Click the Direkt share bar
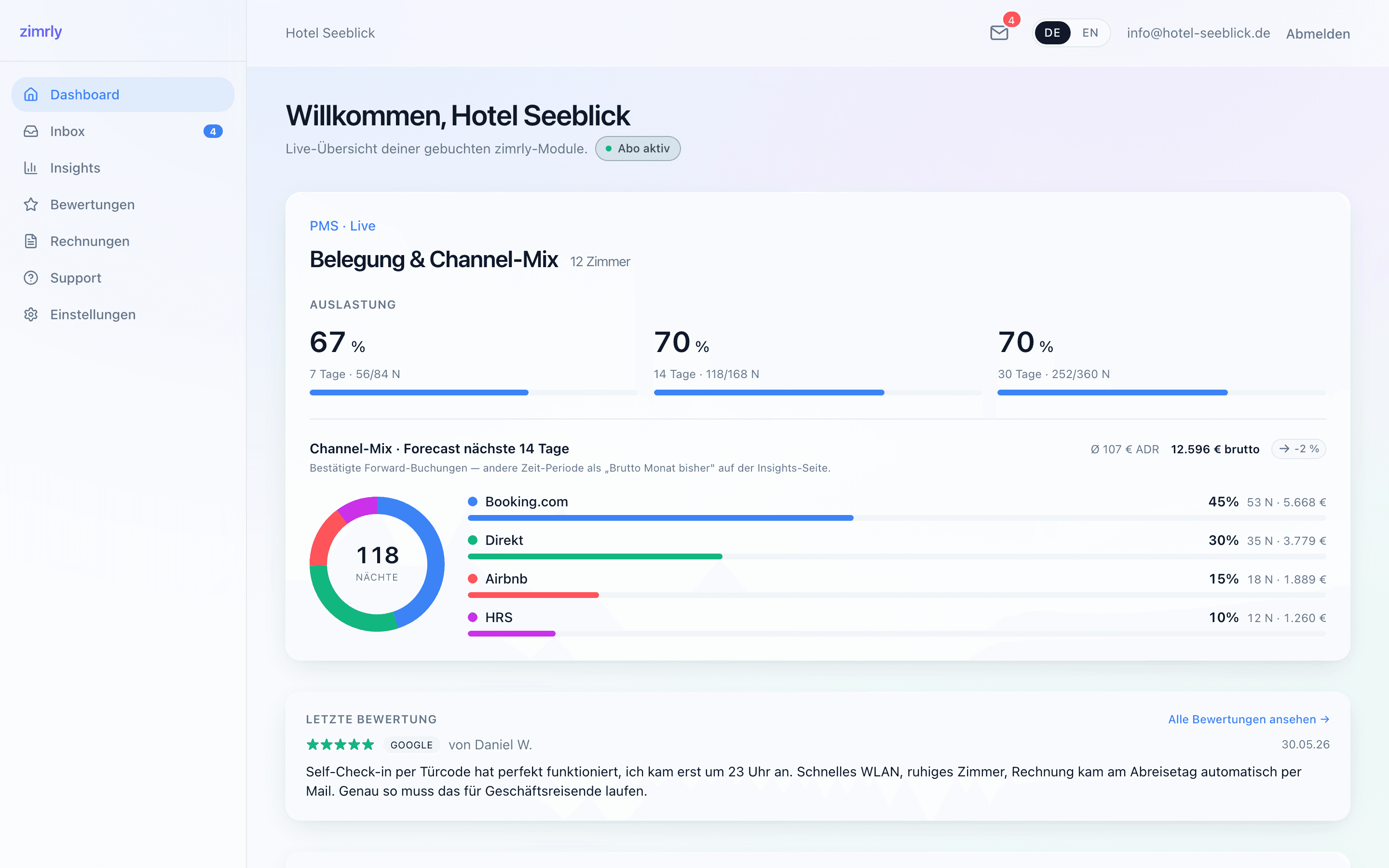This screenshot has height=868, width=1389. 897,556
